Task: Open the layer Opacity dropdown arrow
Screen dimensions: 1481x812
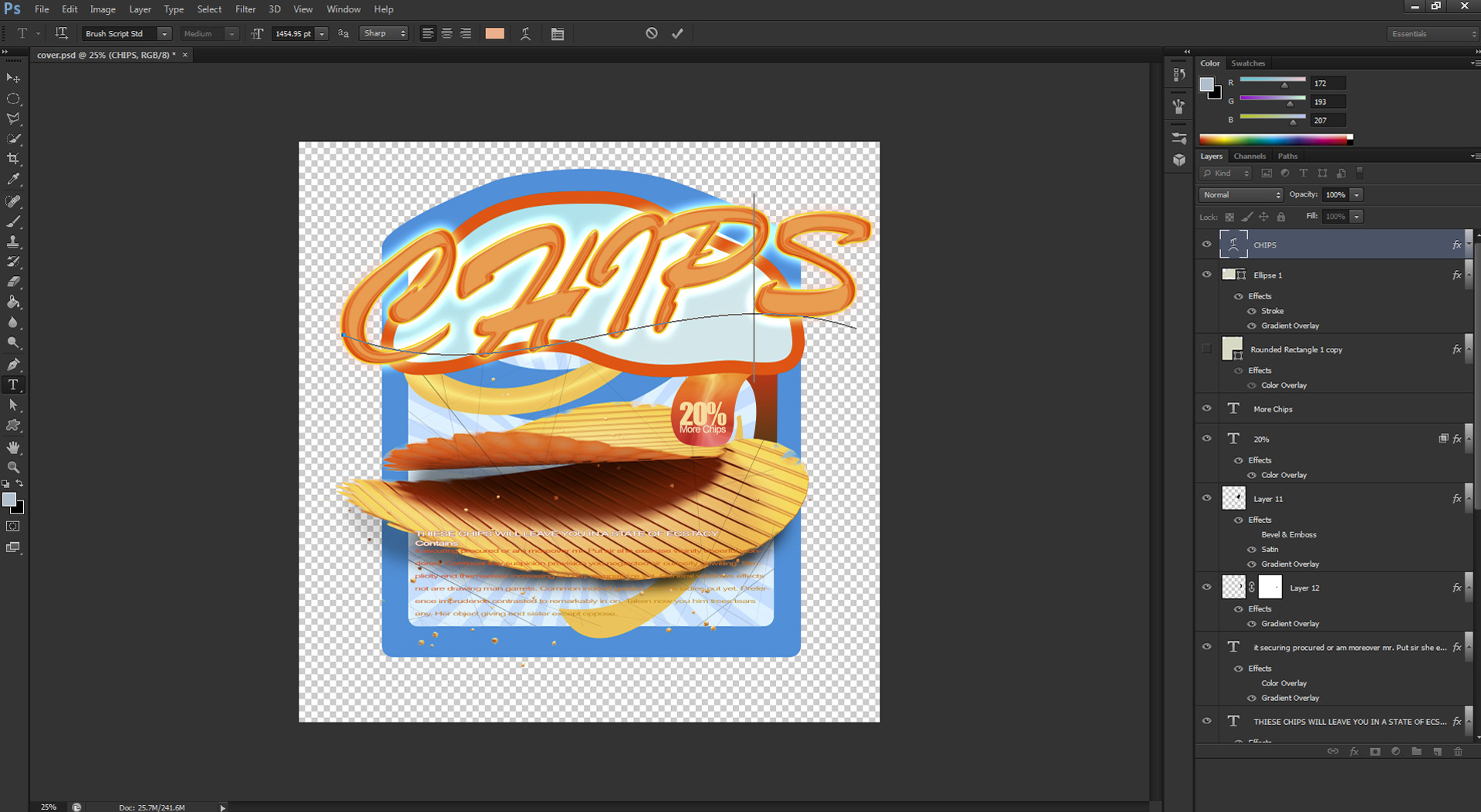Action: [1357, 195]
